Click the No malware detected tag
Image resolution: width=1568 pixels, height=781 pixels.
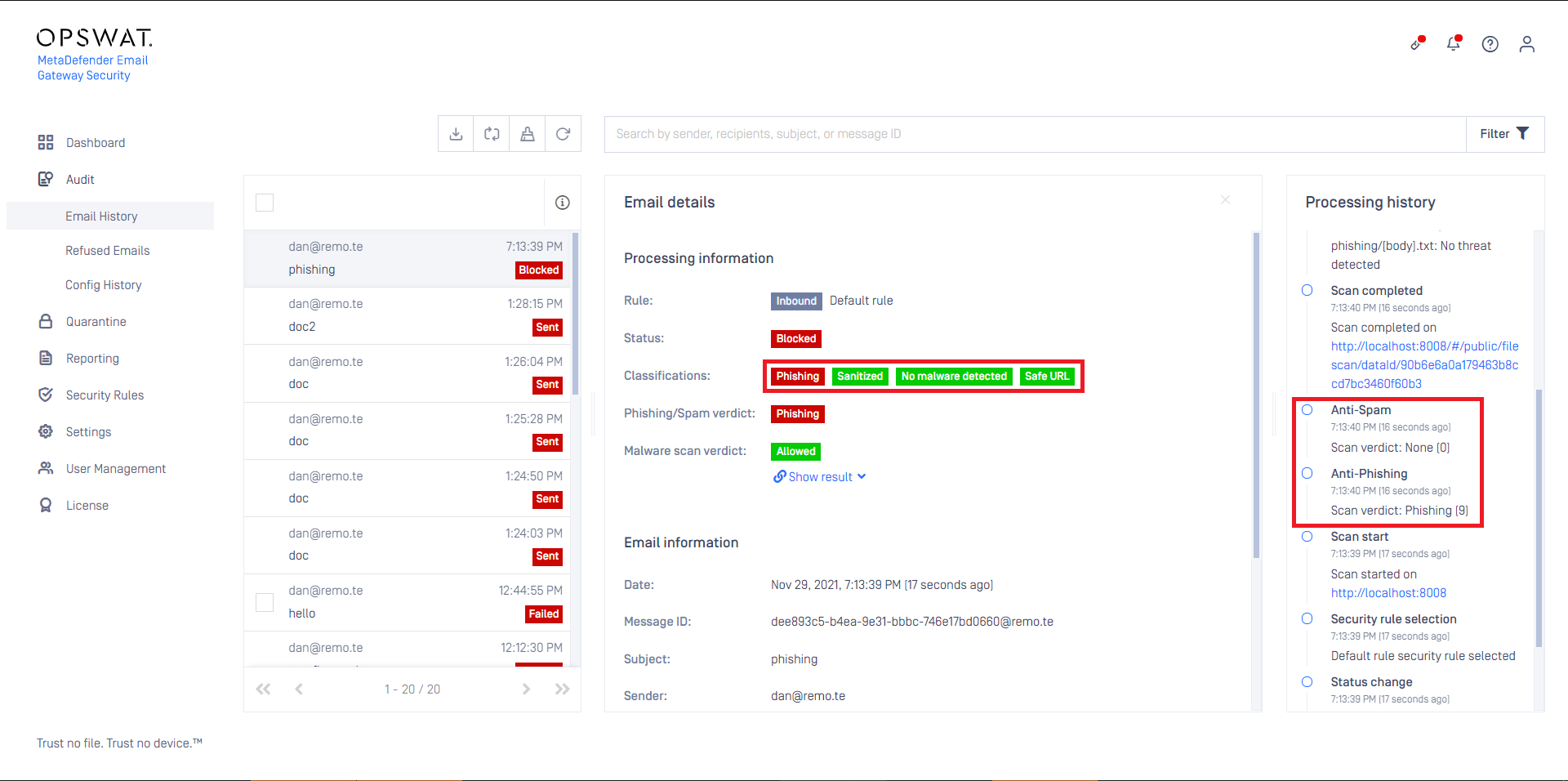tap(954, 376)
